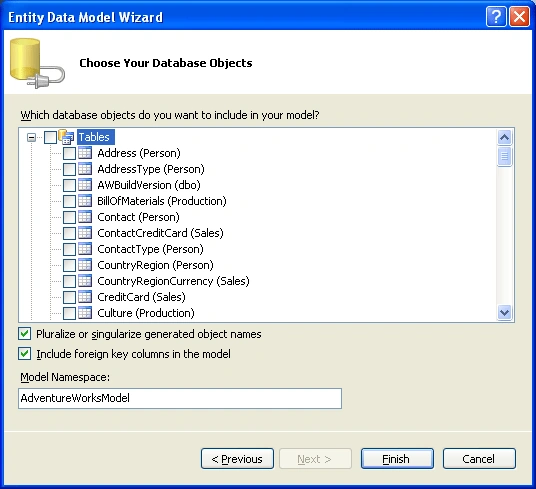Collapse the Tables tree node
This screenshot has height=489, width=536.
(31, 137)
